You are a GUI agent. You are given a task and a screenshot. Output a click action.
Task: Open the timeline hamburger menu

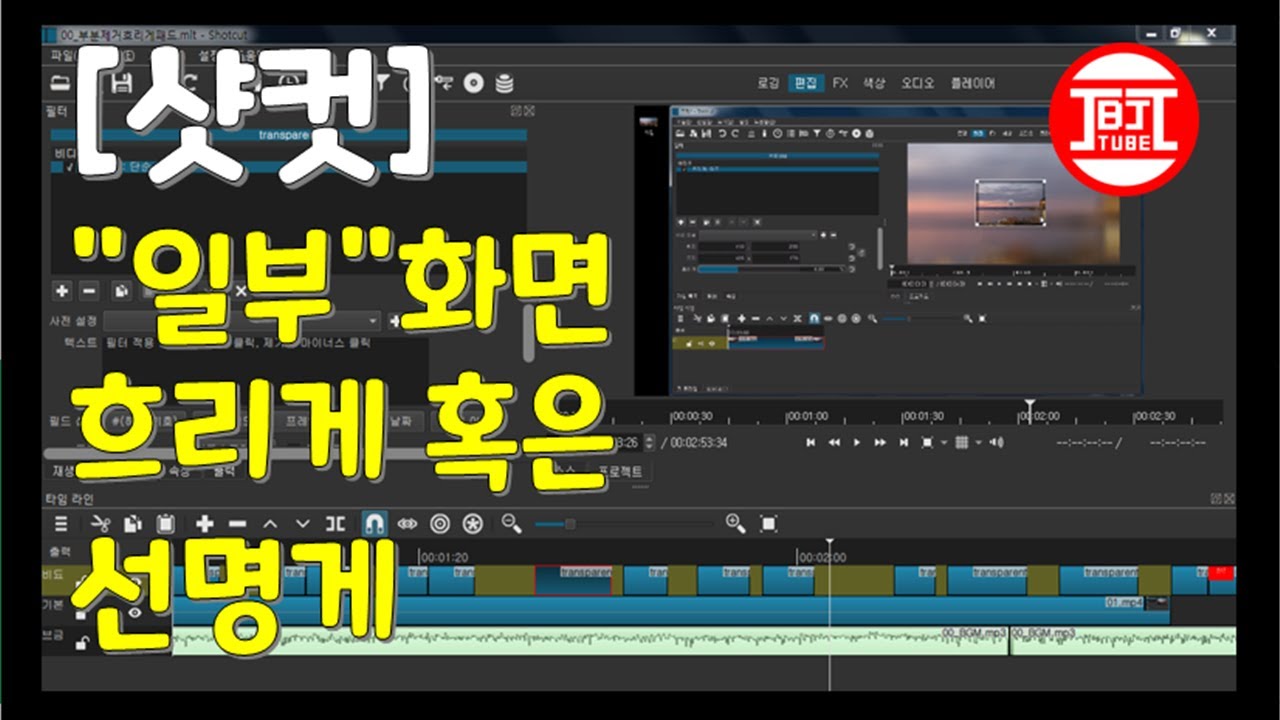[x=61, y=523]
